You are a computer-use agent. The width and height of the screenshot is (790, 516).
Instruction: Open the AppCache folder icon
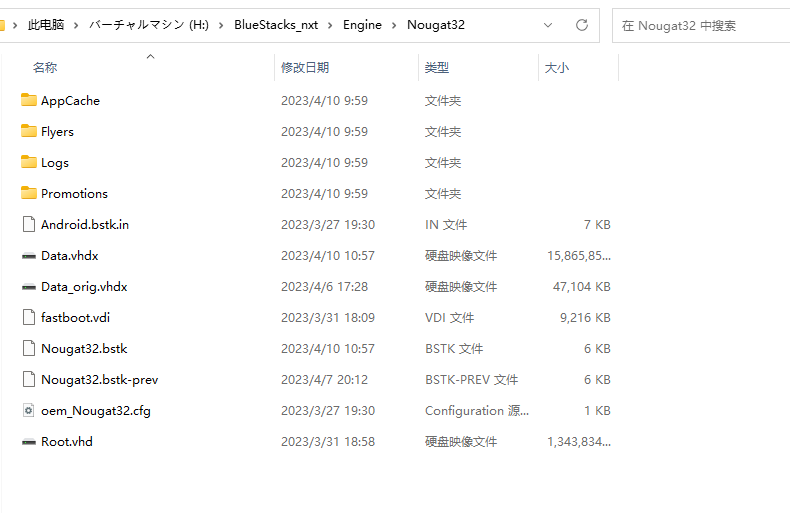pos(29,100)
